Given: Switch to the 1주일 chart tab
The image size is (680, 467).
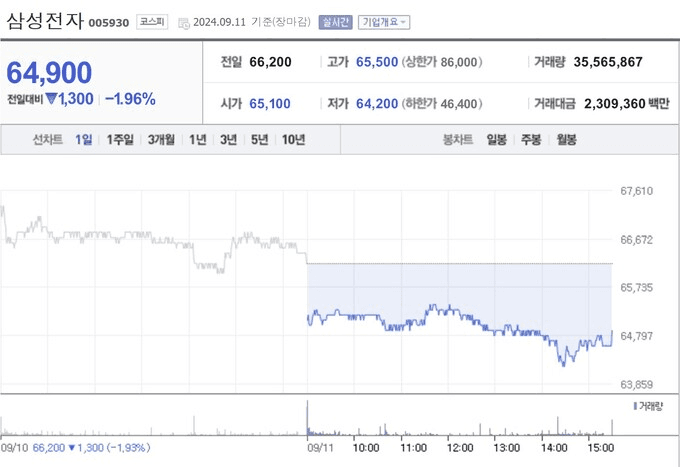Looking at the screenshot, I should click(121, 140).
